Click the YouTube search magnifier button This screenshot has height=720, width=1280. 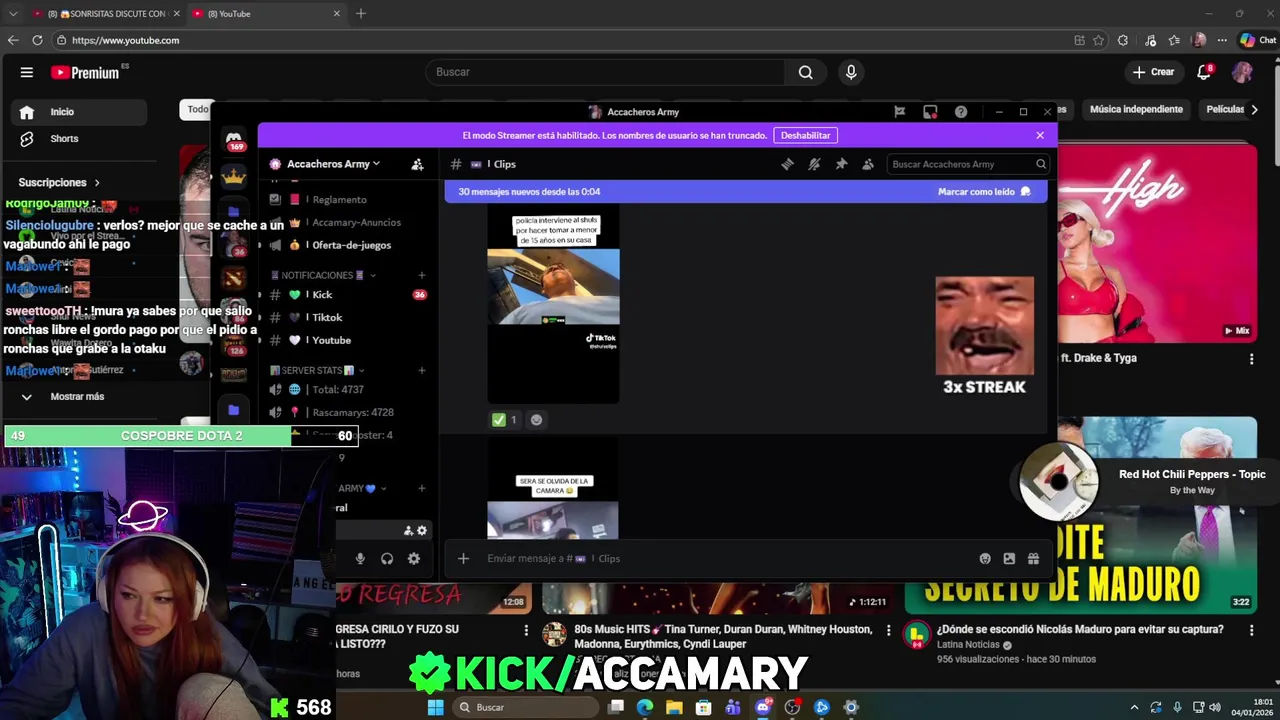pyautogui.click(x=805, y=72)
